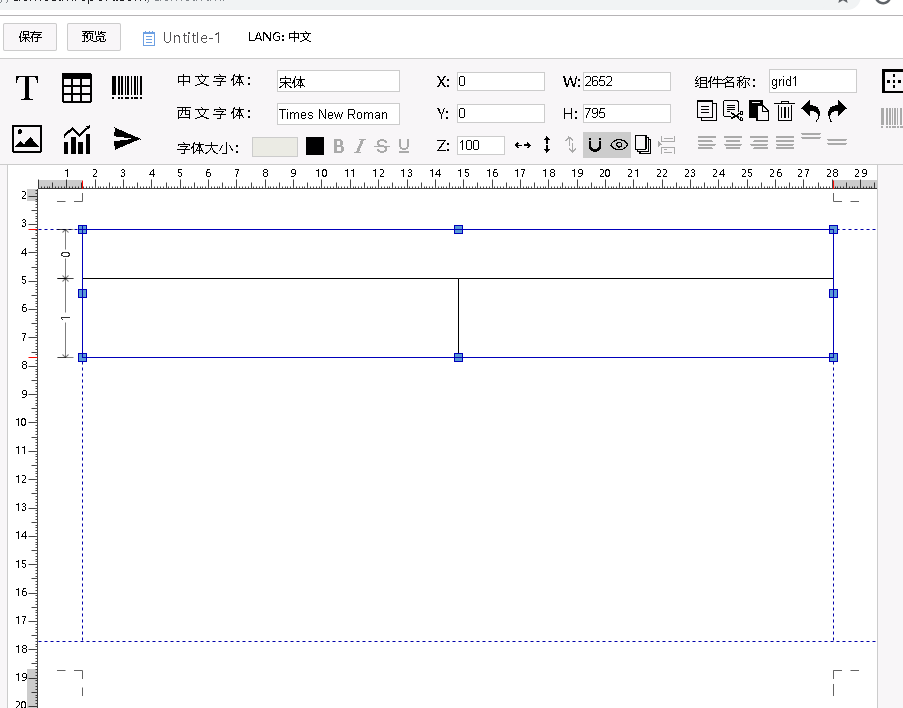The width and height of the screenshot is (903, 708).
Task: Click the left-middle grid resize handle
Action: tap(82, 293)
